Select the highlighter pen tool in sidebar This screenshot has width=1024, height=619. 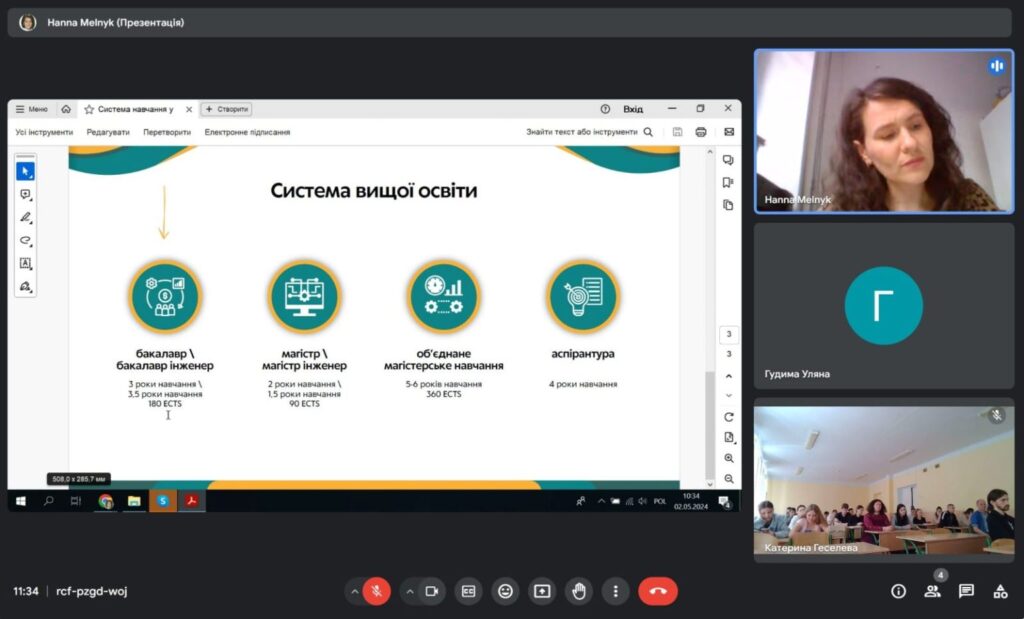tap(25, 217)
